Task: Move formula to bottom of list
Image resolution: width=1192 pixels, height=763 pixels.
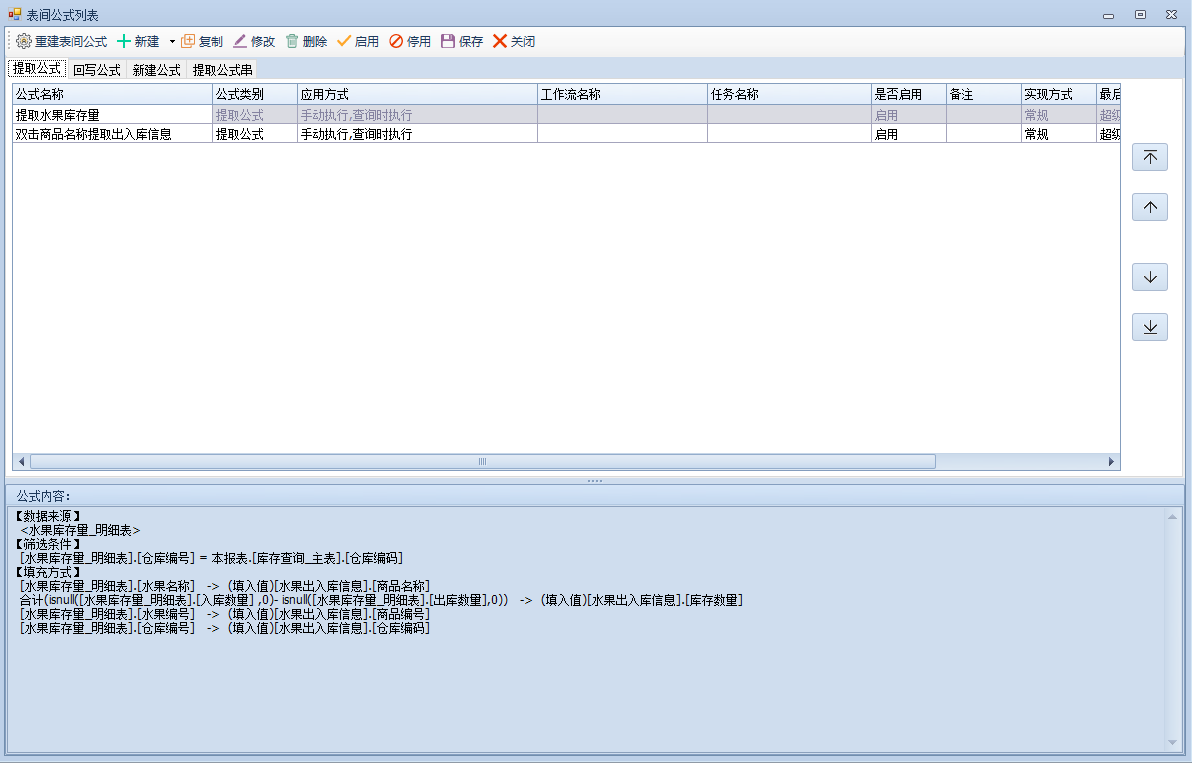Action: (1150, 327)
